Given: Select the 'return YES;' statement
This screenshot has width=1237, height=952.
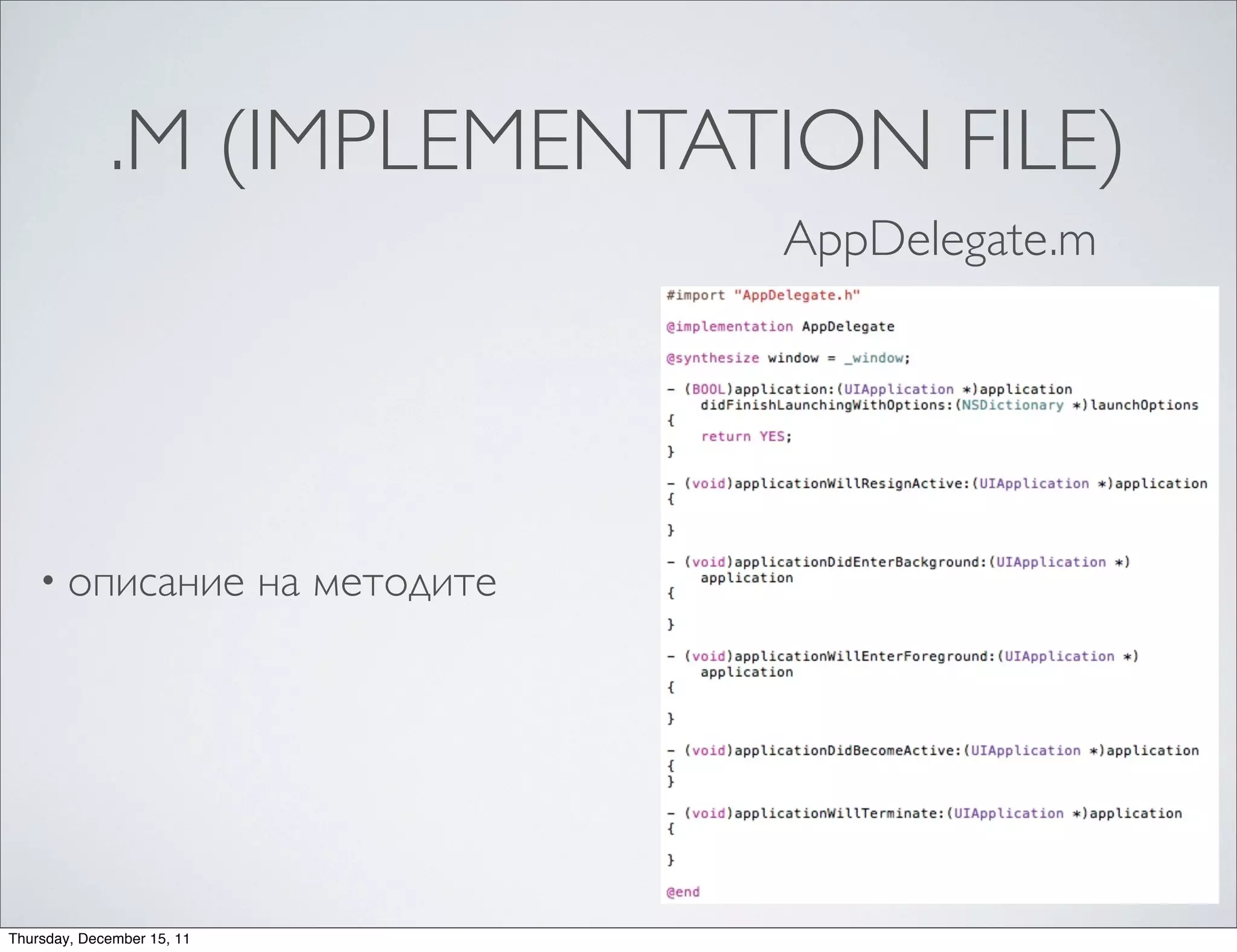Looking at the screenshot, I should coord(746,437).
